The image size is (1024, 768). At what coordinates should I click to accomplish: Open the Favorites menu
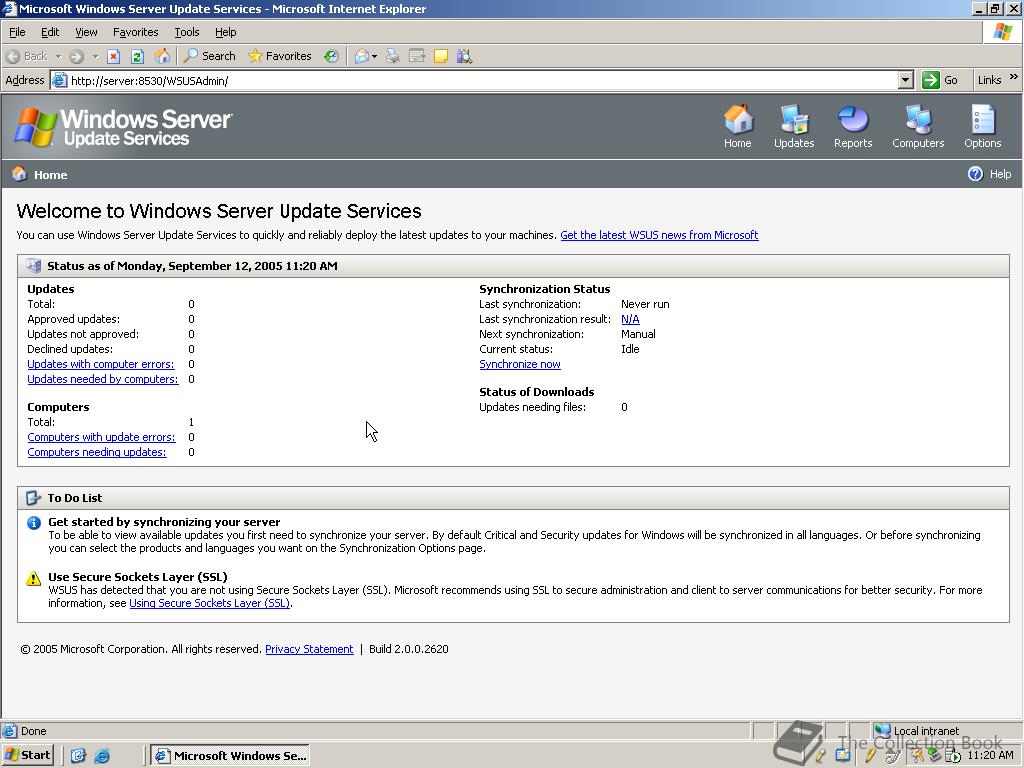[135, 32]
